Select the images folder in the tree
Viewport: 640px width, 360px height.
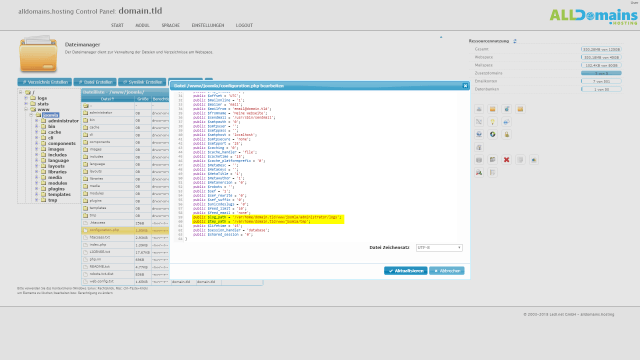56,149
